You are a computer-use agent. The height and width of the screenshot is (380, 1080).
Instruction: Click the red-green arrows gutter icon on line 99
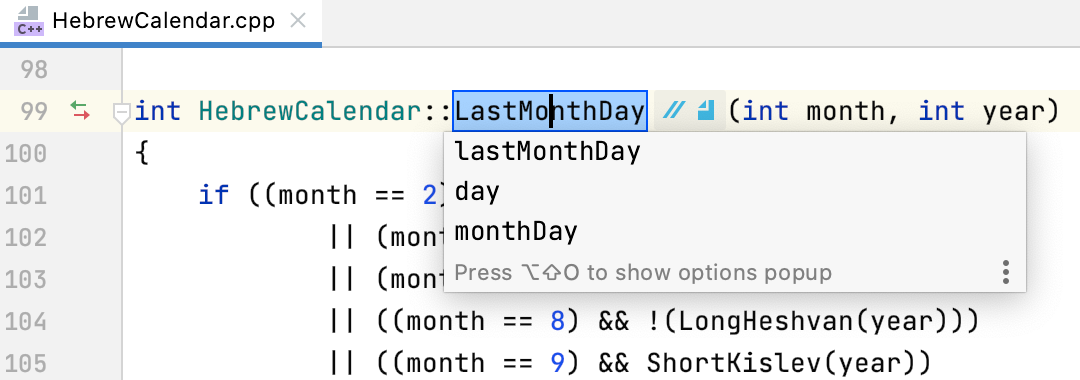(x=81, y=111)
